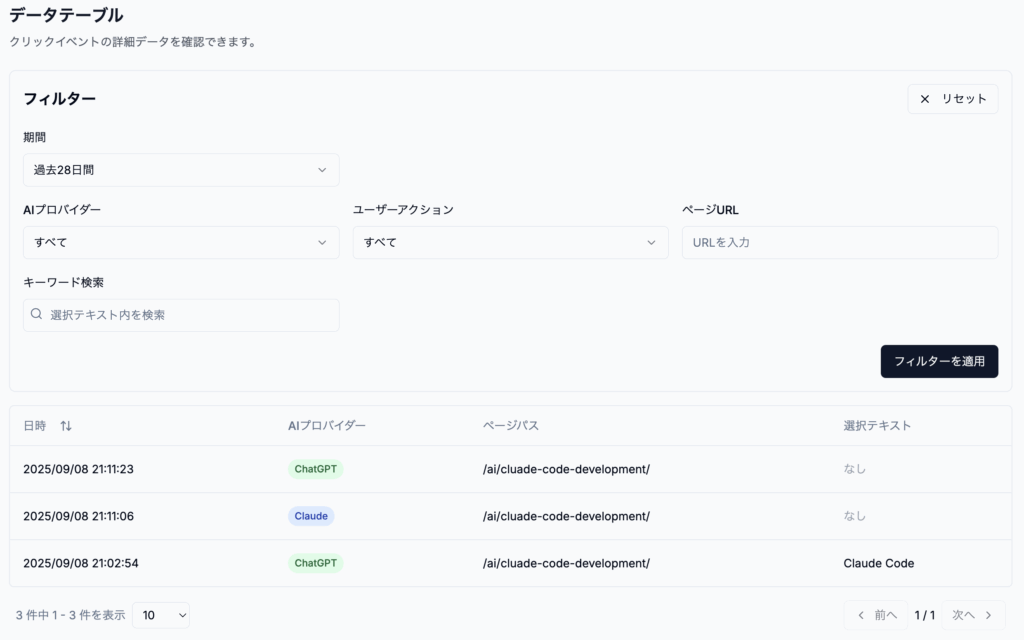The width and height of the screenshot is (1024, 640).
Task: Click the Claude Code selected text cell
Action: click(x=878, y=563)
